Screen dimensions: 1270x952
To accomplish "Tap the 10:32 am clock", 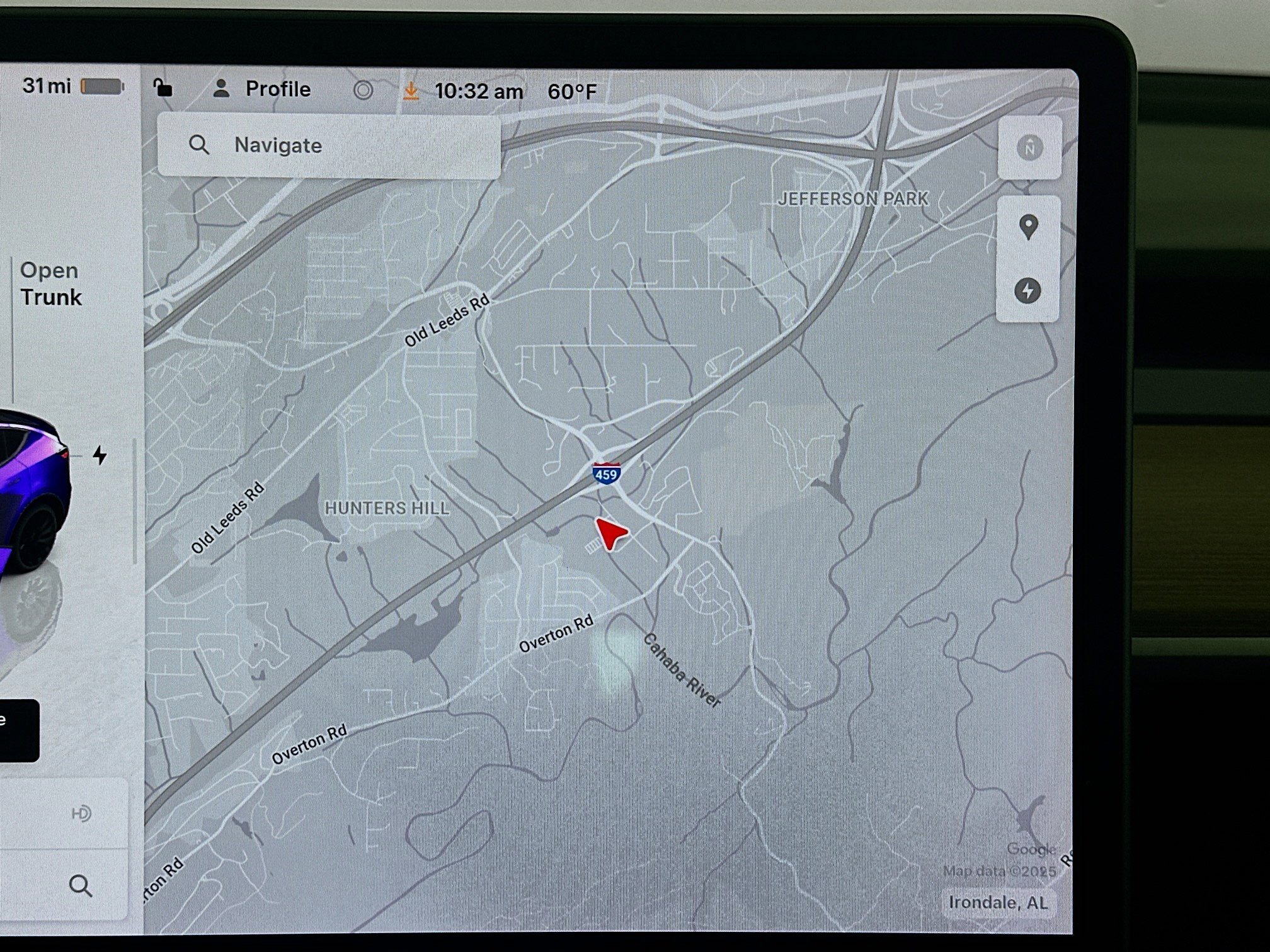I will tap(478, 92).
